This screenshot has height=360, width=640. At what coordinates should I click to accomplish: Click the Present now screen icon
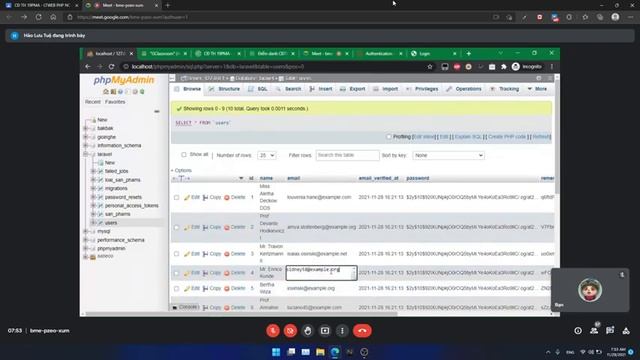pos(325,331)
